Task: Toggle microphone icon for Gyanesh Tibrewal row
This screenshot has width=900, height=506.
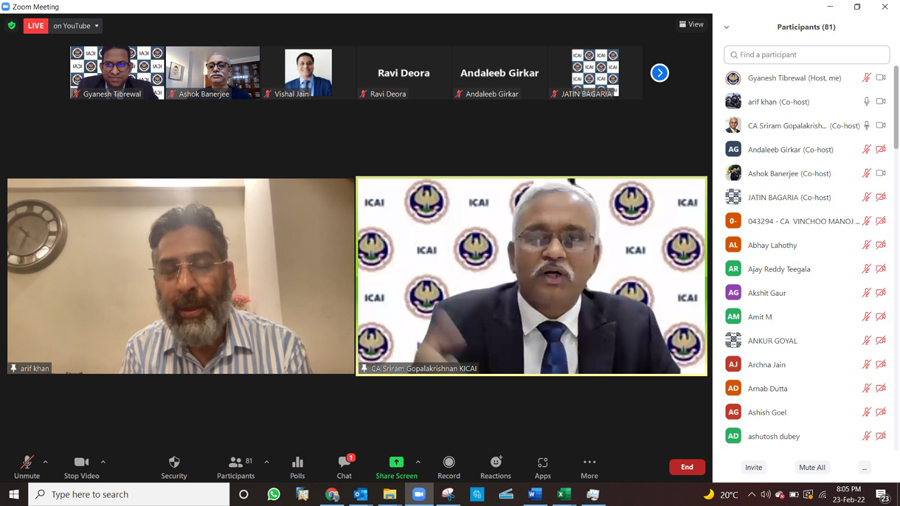Action: point(867,77)
